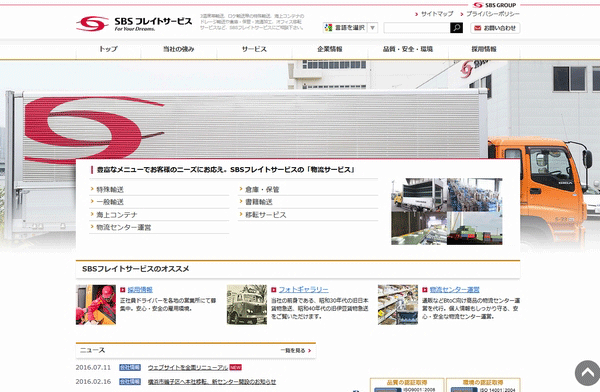The height and width of the screenshot is (392, 600).
Task: Open the SBS GROUP link
Action: click(494, 5)
